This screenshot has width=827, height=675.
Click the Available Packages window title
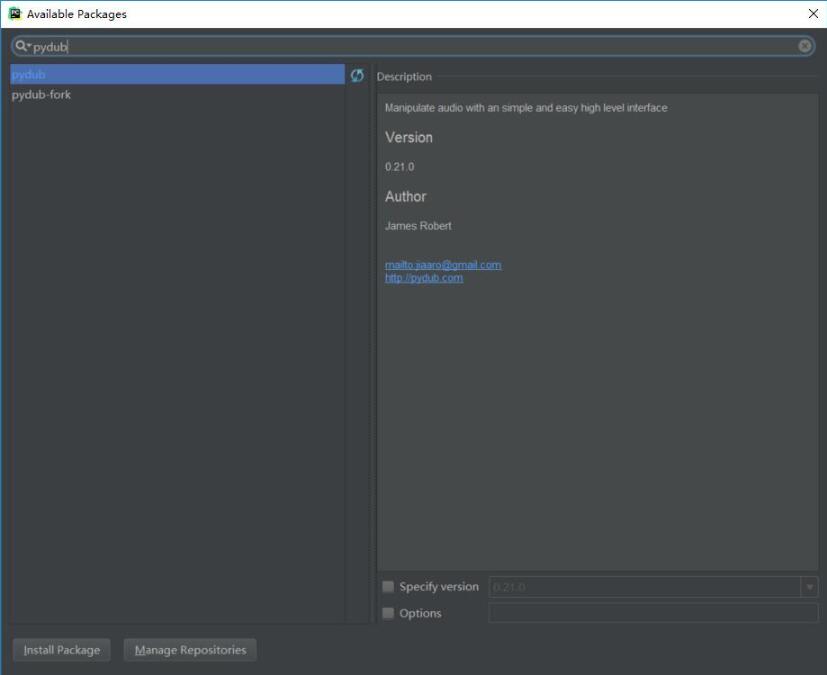77,14
